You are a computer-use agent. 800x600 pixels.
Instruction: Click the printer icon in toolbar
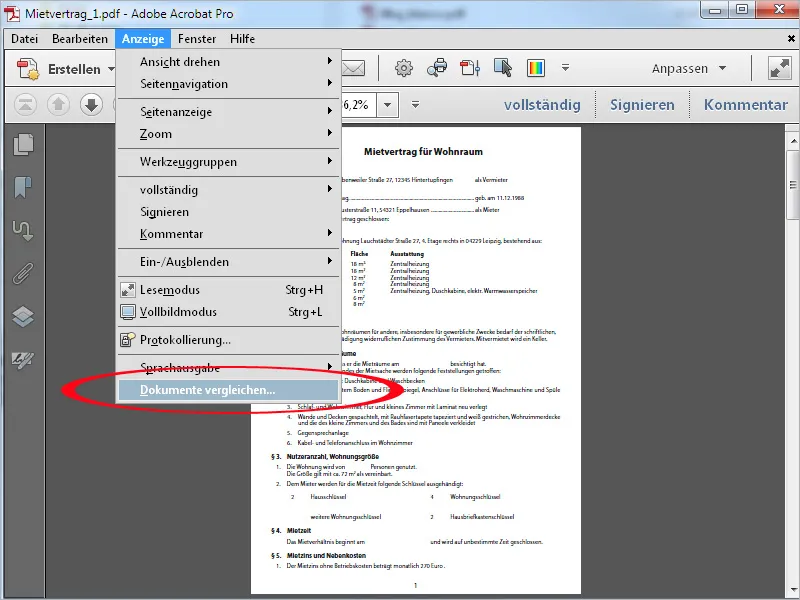pos(437,68)
